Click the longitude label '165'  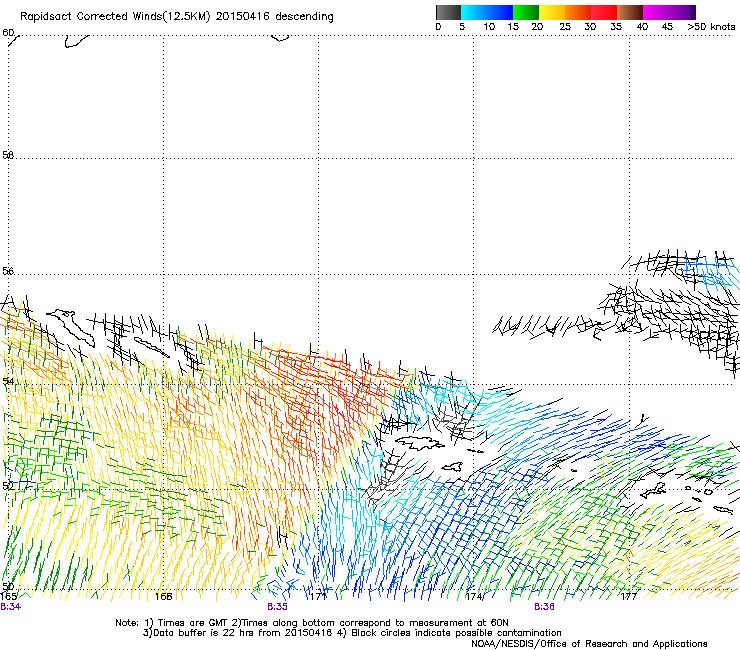(x=9, y=597)
